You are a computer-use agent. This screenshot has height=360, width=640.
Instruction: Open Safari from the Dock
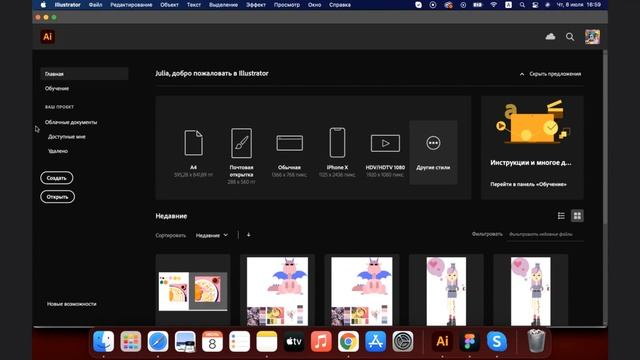[x=158, y=341]
